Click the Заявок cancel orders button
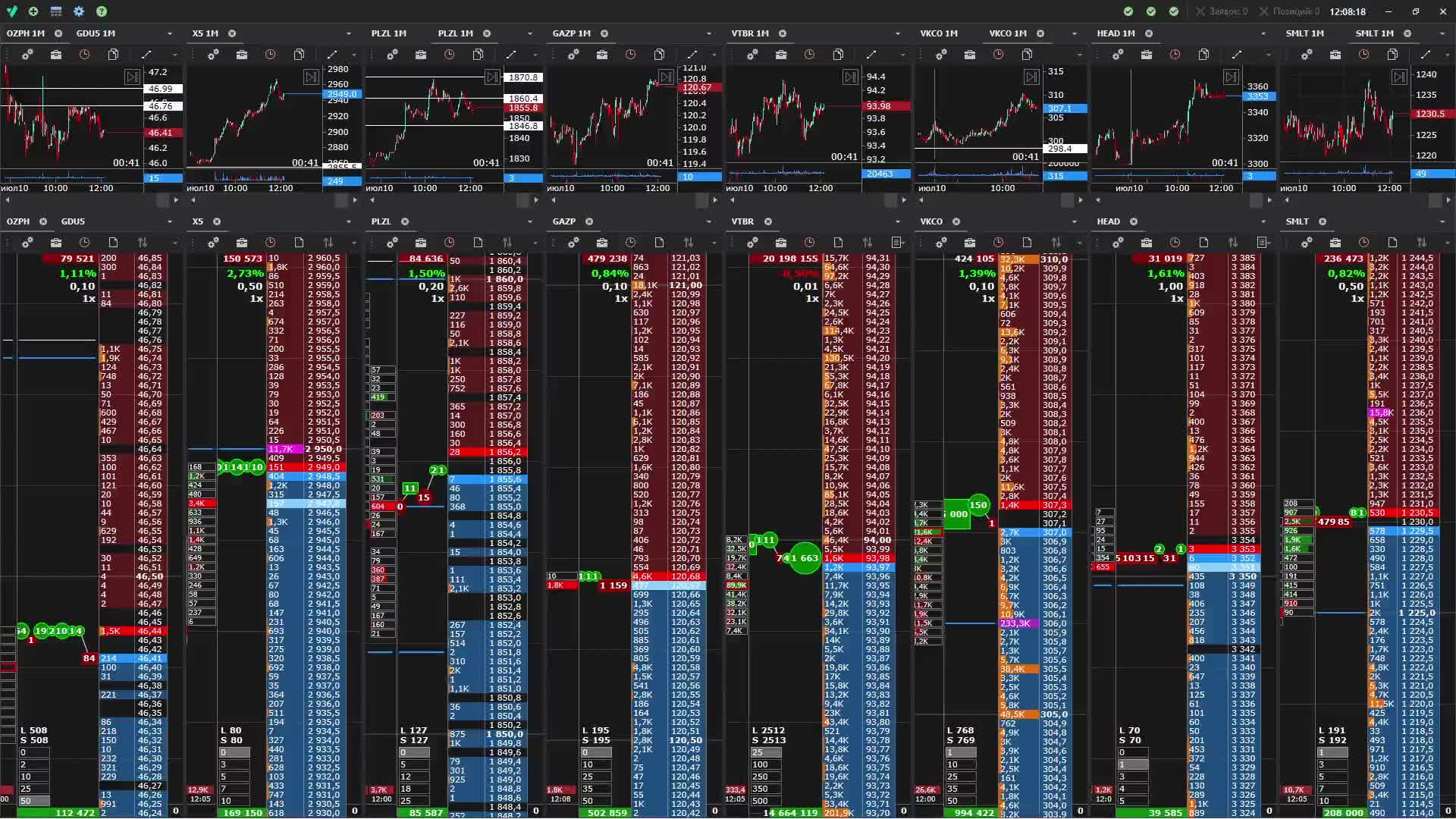 point(1222,11)
